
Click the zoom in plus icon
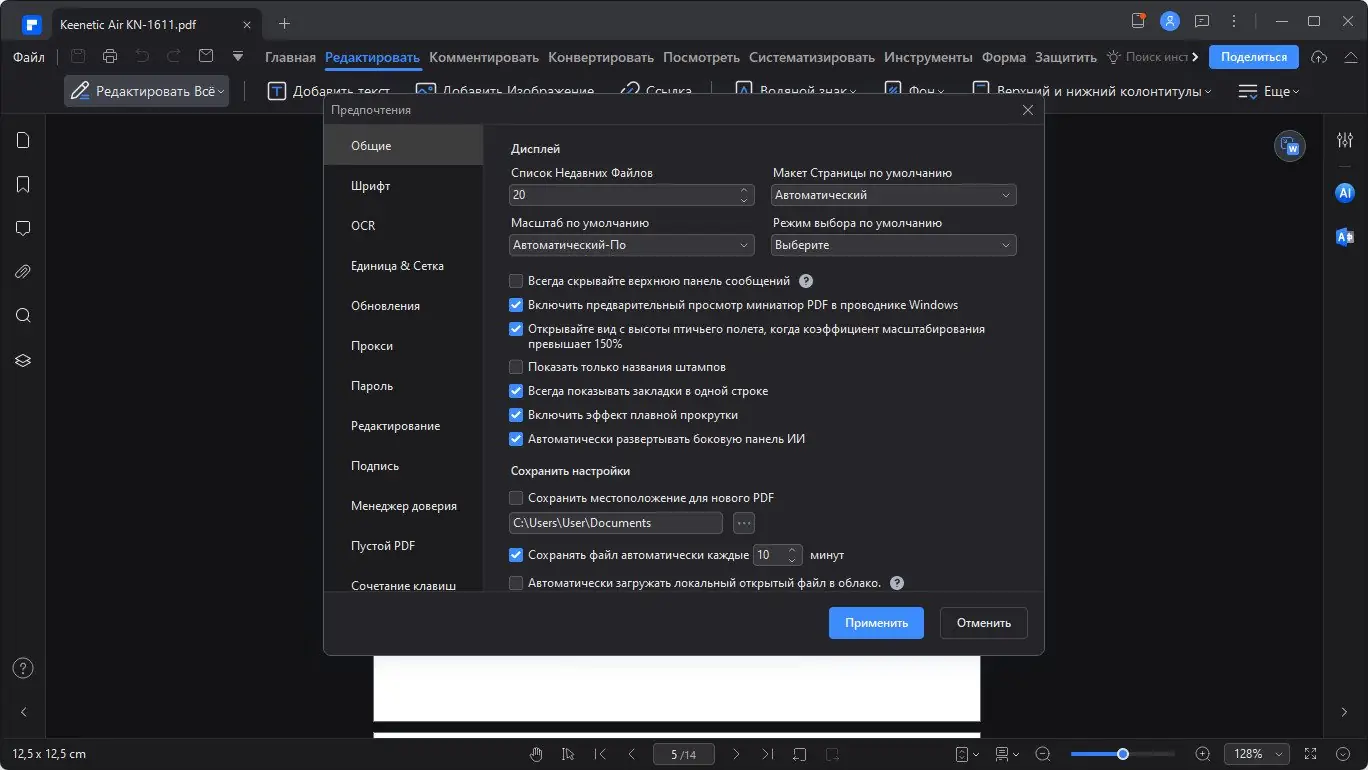(x=1203, y=754)
